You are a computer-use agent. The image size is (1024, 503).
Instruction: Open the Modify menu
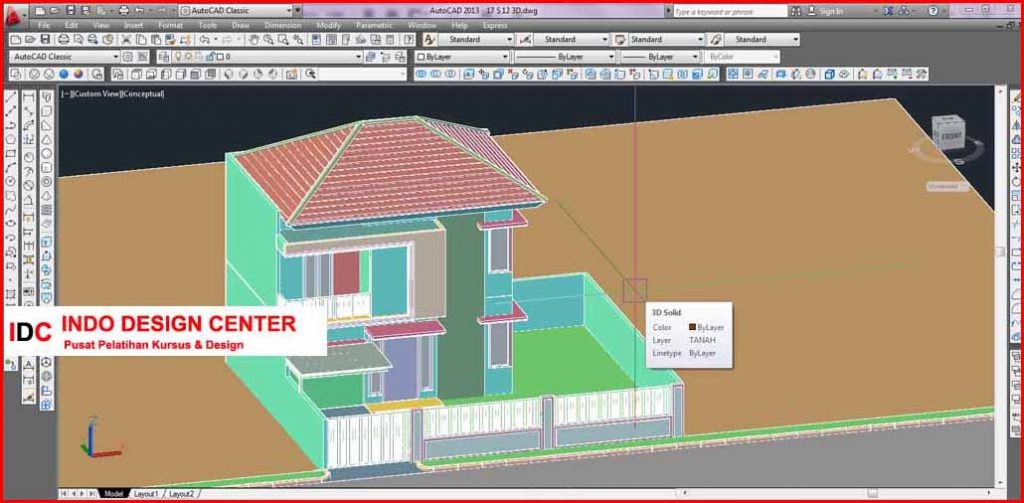pos(328,25)
